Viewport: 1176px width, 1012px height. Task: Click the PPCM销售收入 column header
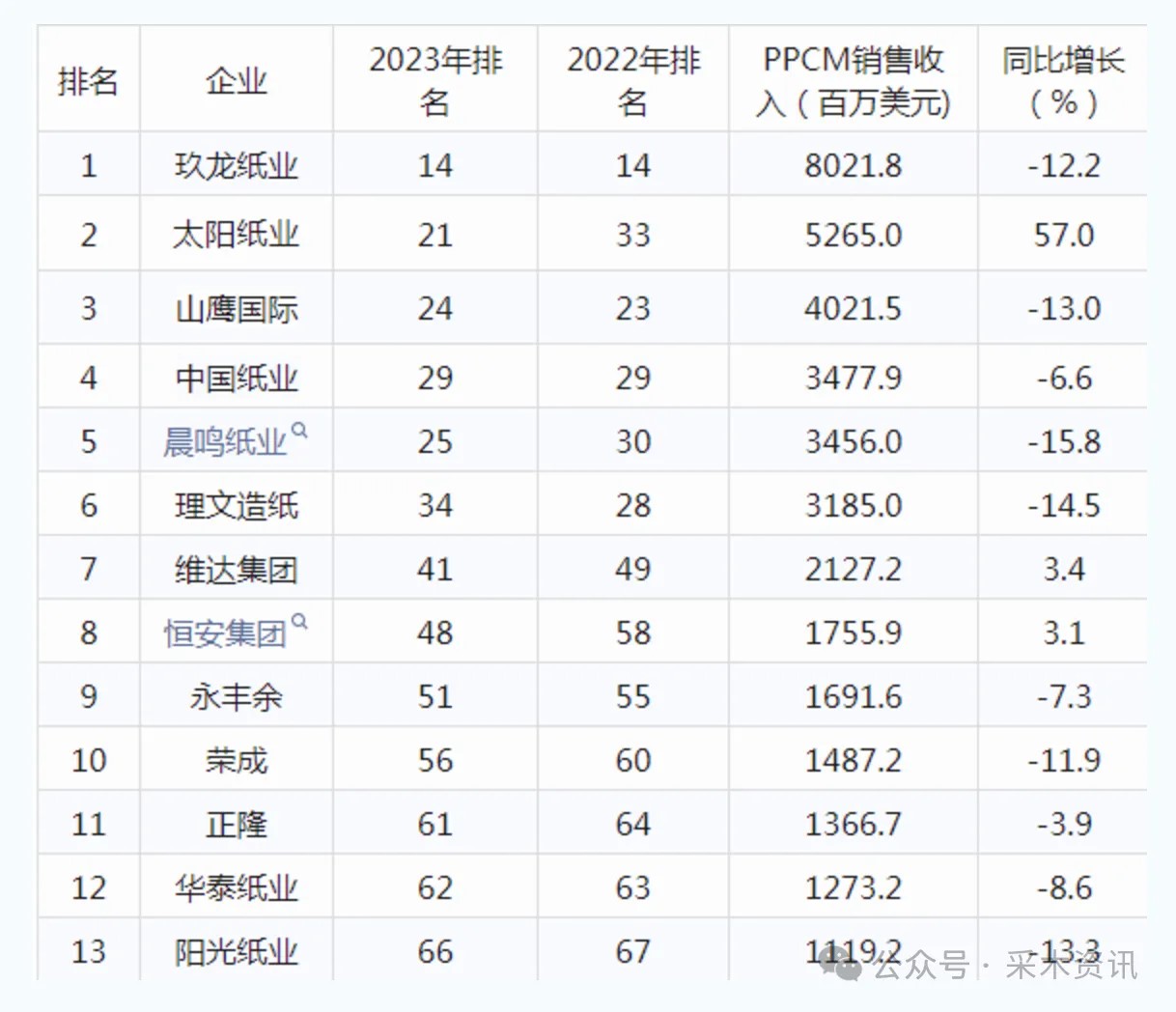point(853,79)
